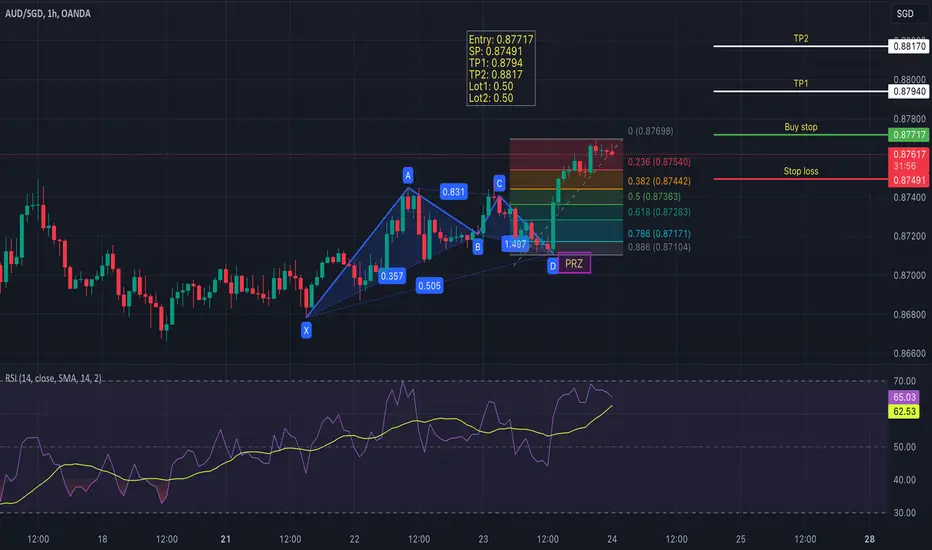Click harmonic pattern point A marker

[408, 175]
